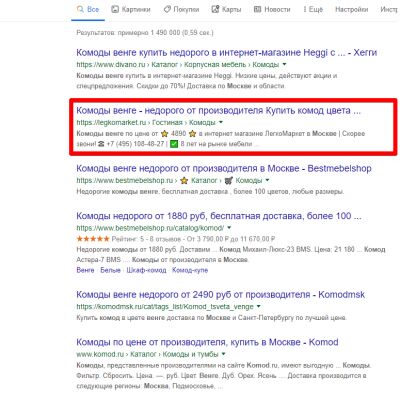Click the three-dot icon beside Ещё
The image size is (400, 400).
point(305,10)
